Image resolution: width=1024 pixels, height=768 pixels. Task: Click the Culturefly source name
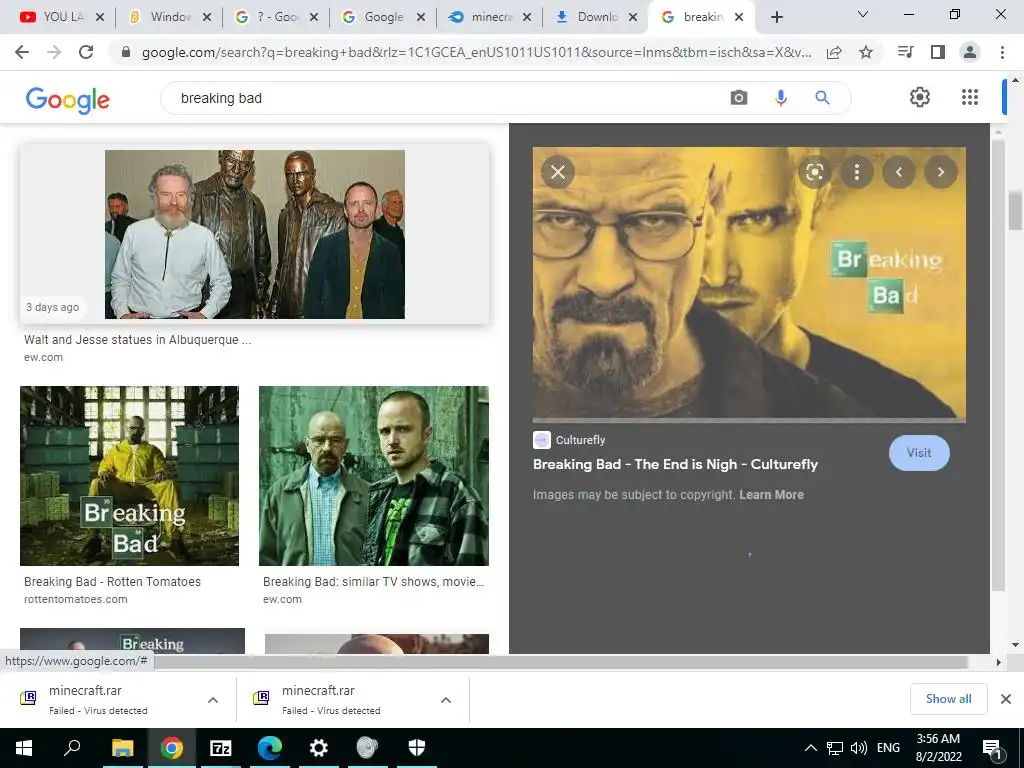(x=580, y=440)
